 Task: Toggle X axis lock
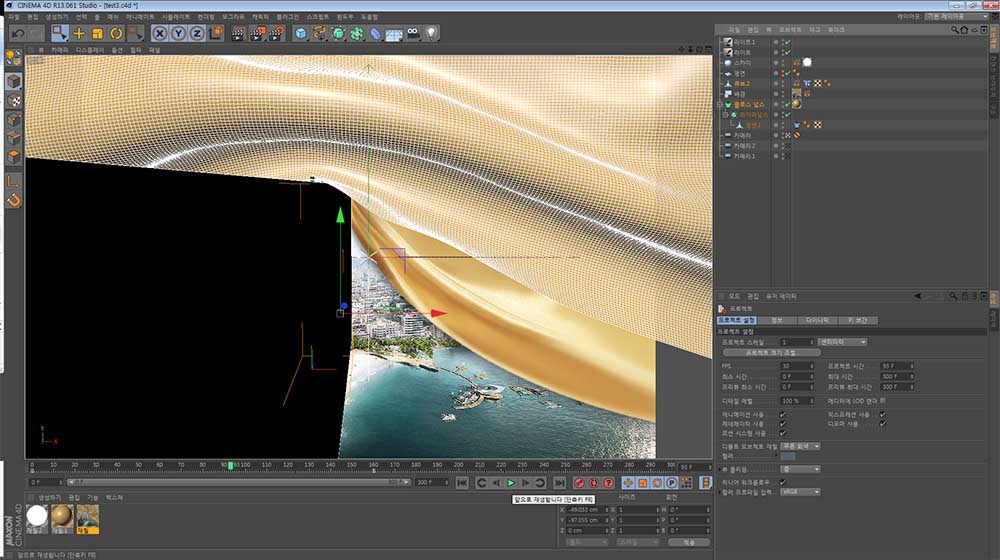(160, 33)
